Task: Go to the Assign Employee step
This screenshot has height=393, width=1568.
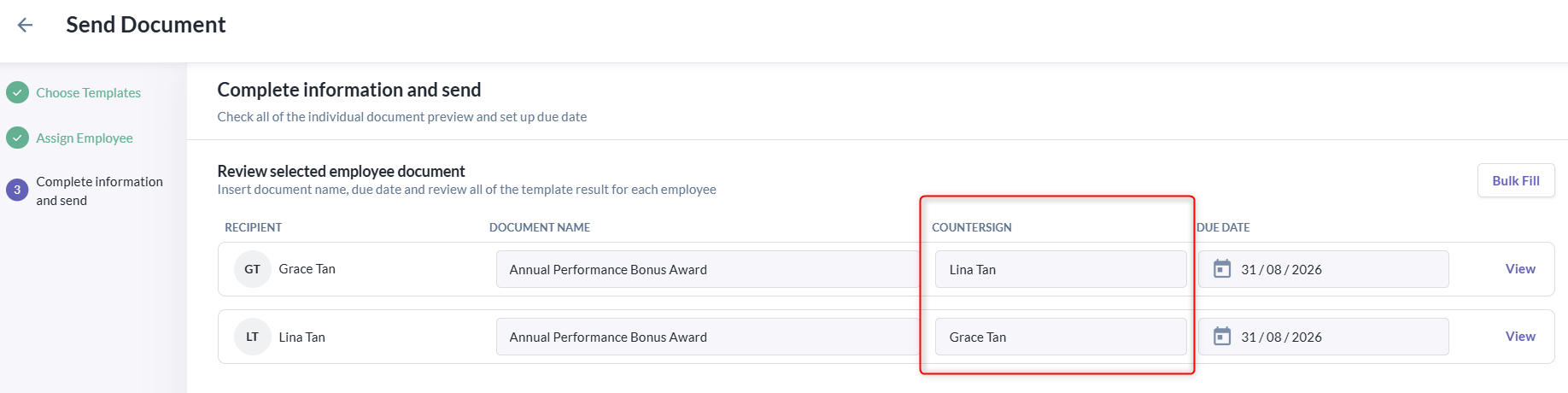Action: coord(85,138)
